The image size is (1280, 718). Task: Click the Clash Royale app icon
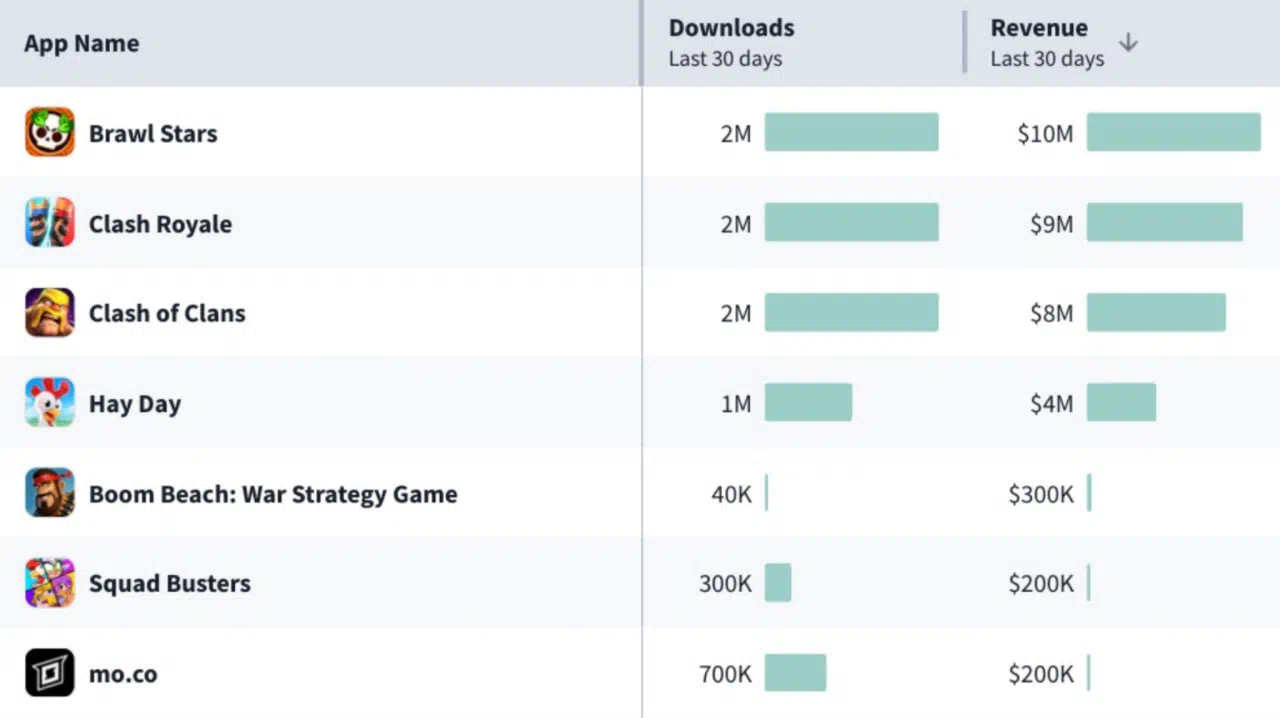tap(50, 222)
